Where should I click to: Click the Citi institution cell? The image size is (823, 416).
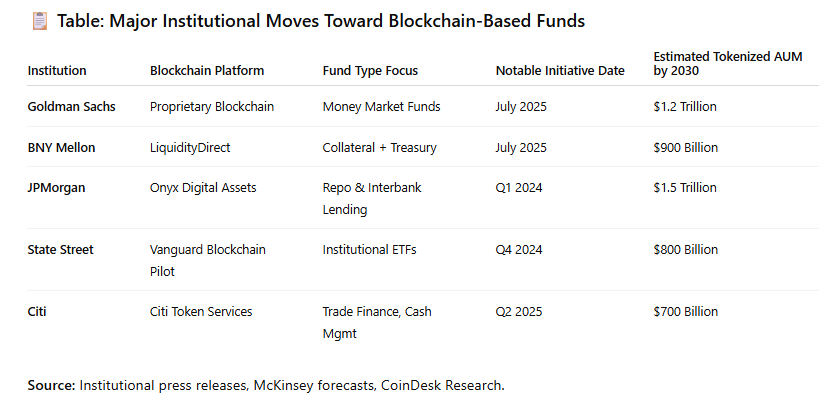click(38, 312)
